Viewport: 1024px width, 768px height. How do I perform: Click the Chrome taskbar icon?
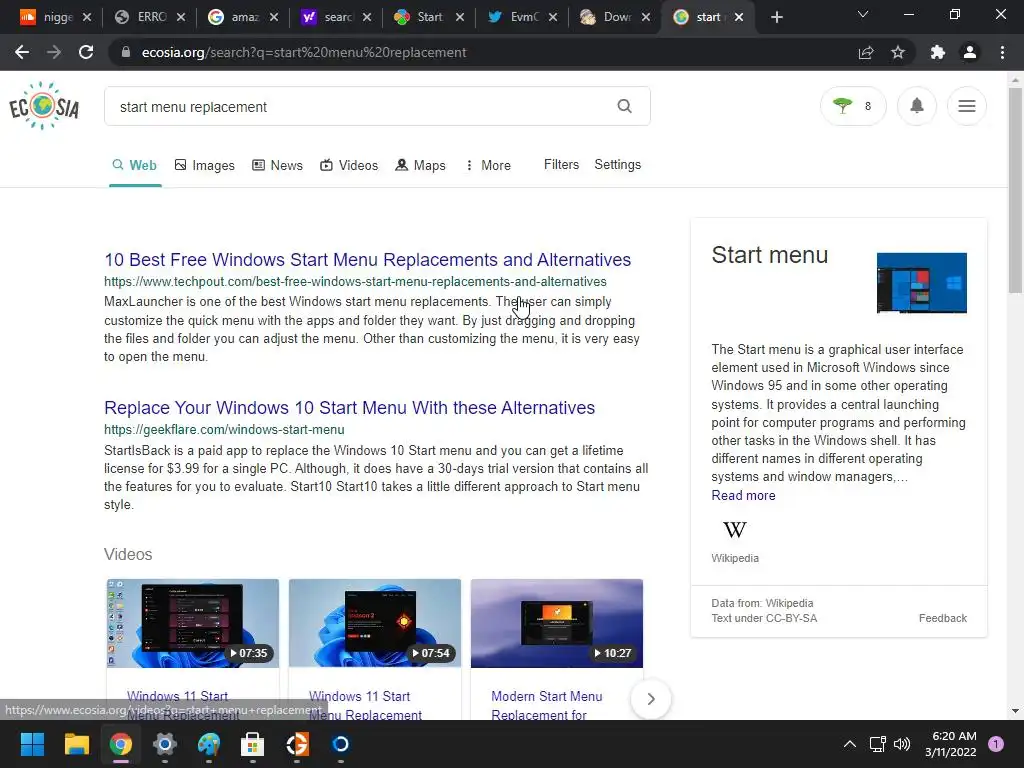click(x=120, y=744)
